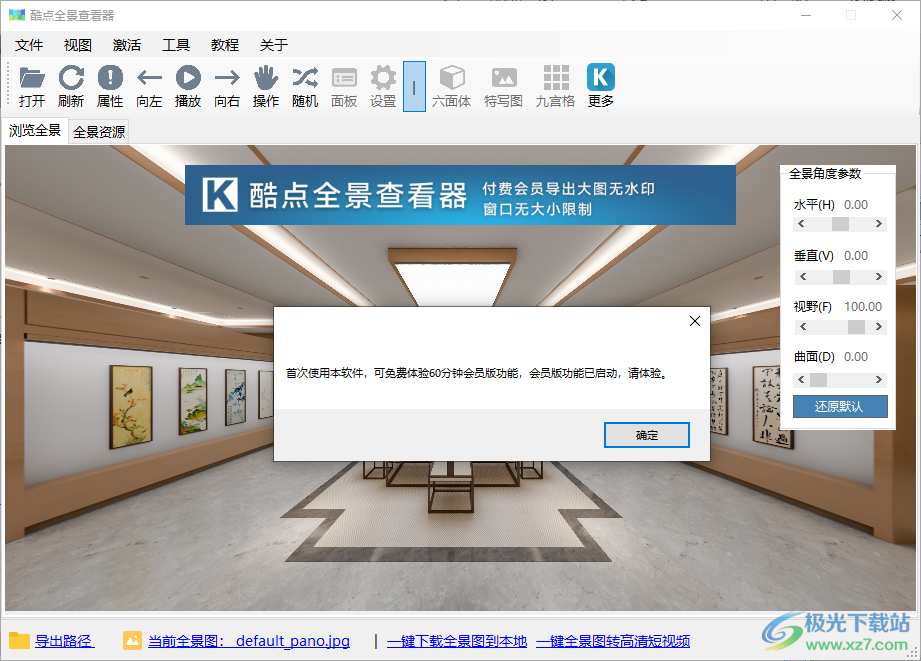Screen dimensions: 921x661
Task: Click the yellow export folder icon
Action: (x=19, y=640)
